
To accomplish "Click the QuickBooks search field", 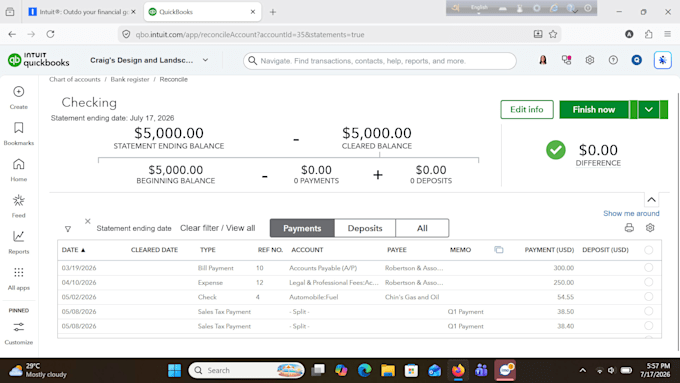I will click(380, 61).
